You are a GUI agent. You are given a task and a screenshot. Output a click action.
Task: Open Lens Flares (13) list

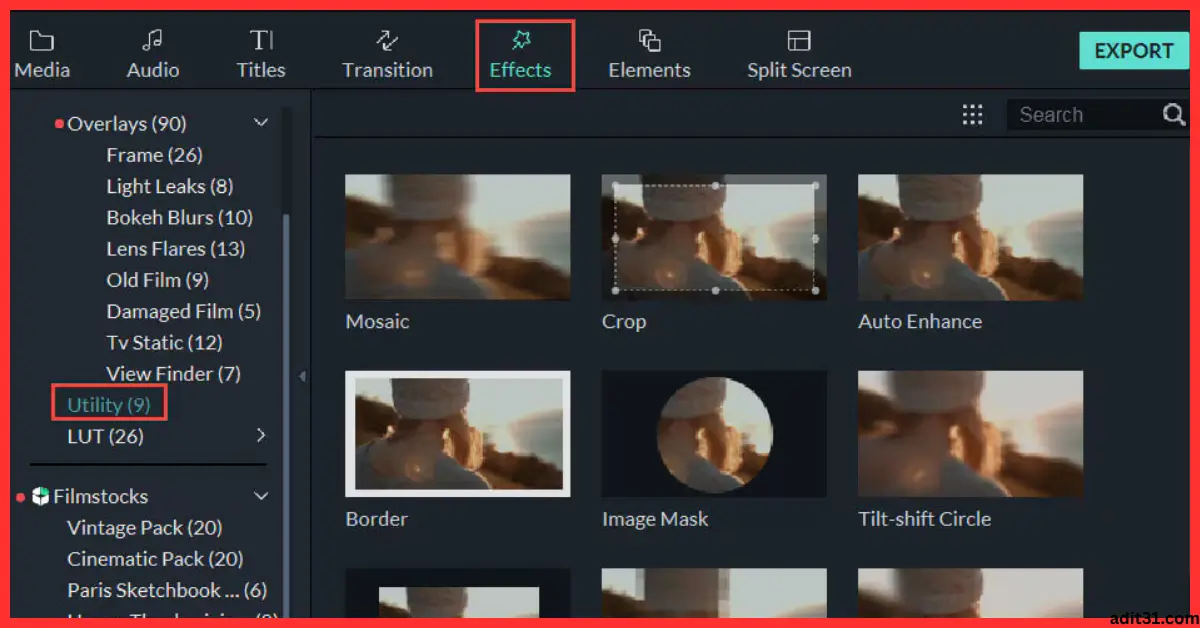175,248
